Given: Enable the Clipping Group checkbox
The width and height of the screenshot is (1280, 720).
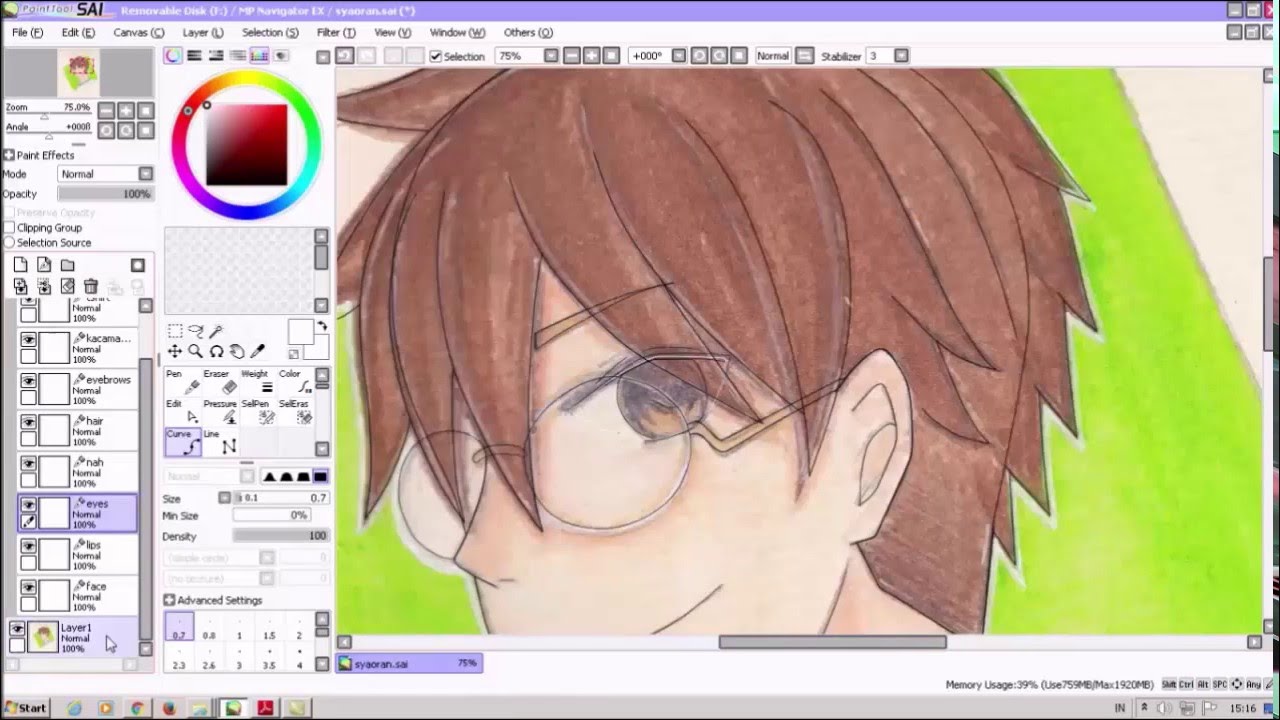Looking at the screenshot, I should click(9, 228).
